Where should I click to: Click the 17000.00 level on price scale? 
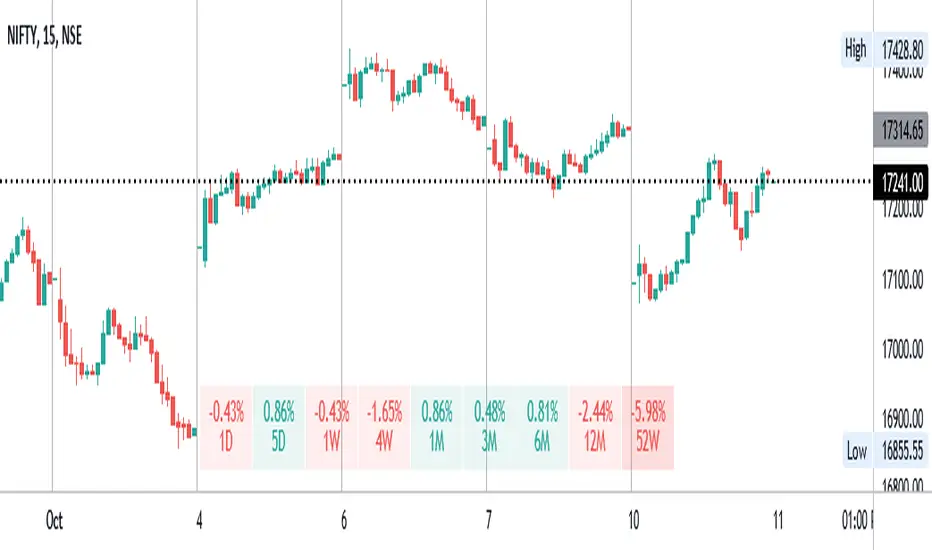click(904, 350)
